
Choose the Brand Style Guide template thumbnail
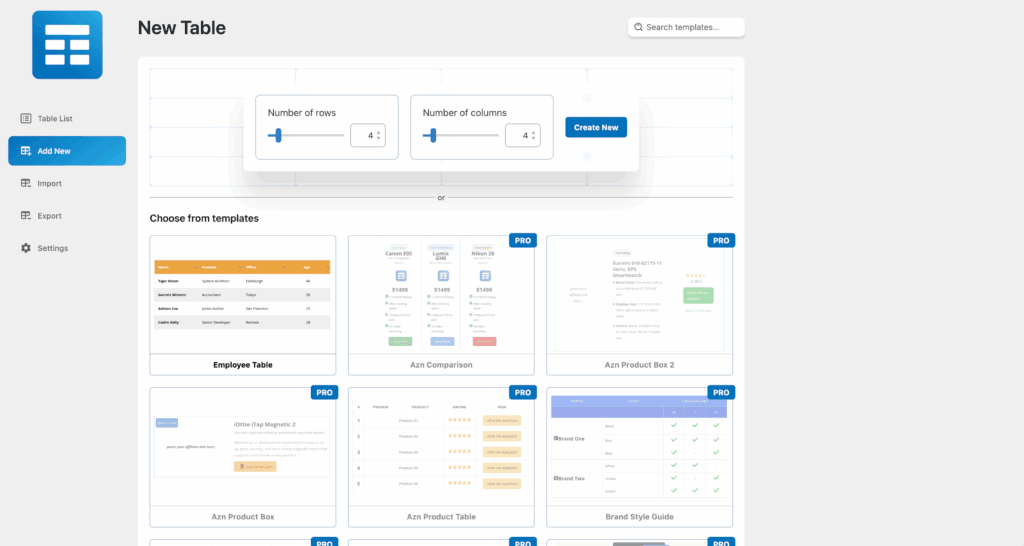639,447
